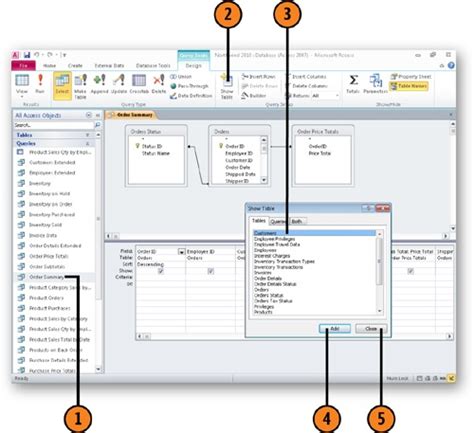
Task: Click Employee ID field in Orders table box
Action: pyautogui.click(x=239, y=153)
